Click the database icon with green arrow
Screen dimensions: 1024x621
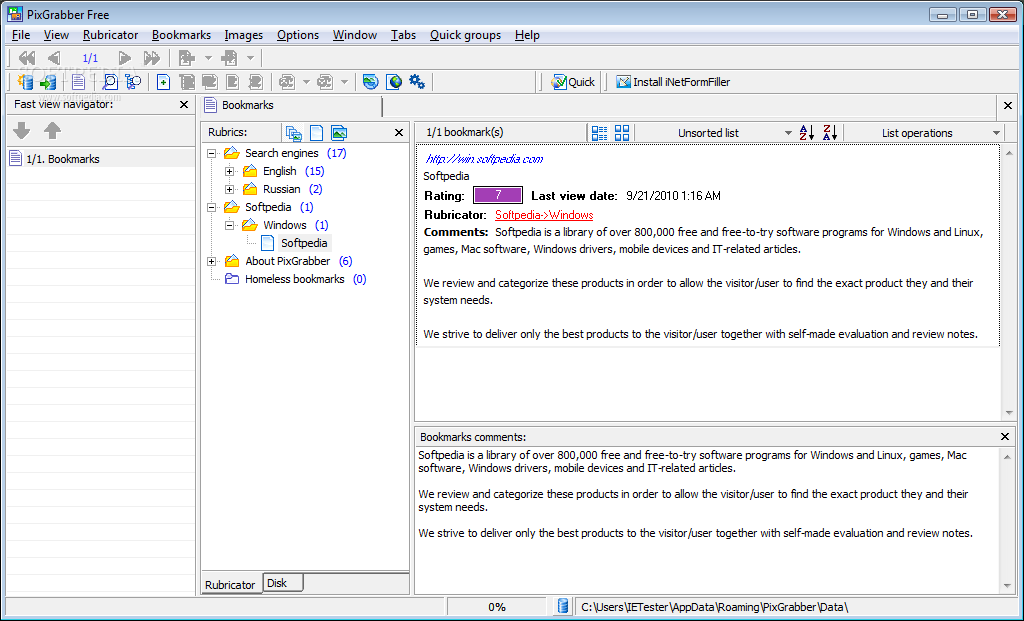click(48, 82)
